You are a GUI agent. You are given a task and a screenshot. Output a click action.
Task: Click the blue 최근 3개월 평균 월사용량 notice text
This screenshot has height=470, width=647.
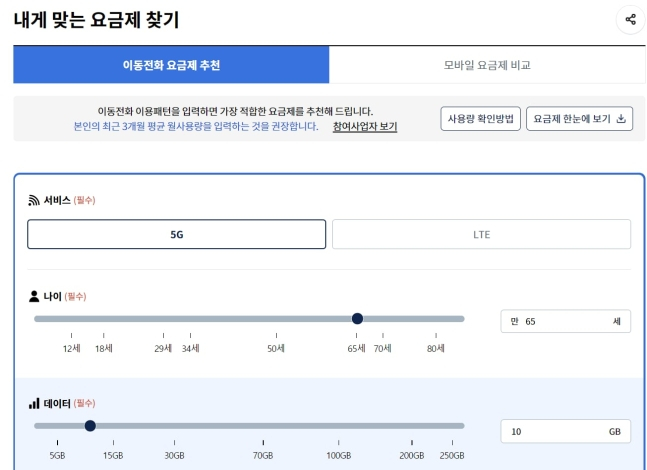tap(196, 126)
